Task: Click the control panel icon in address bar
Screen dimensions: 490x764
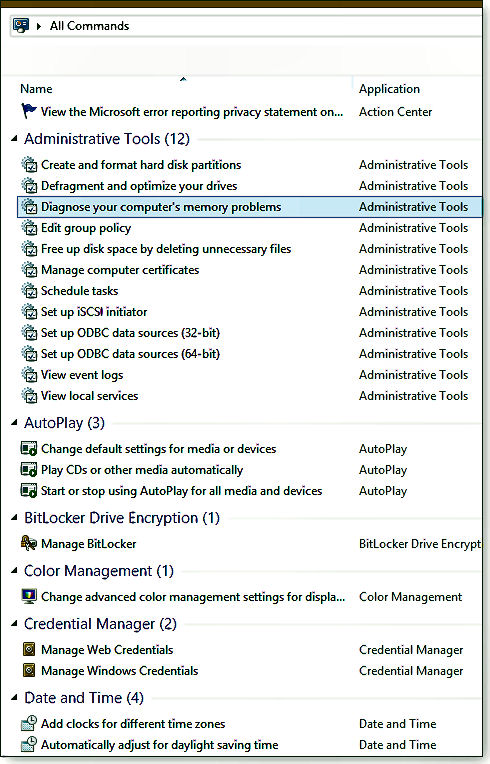Action: coord(21,25)
